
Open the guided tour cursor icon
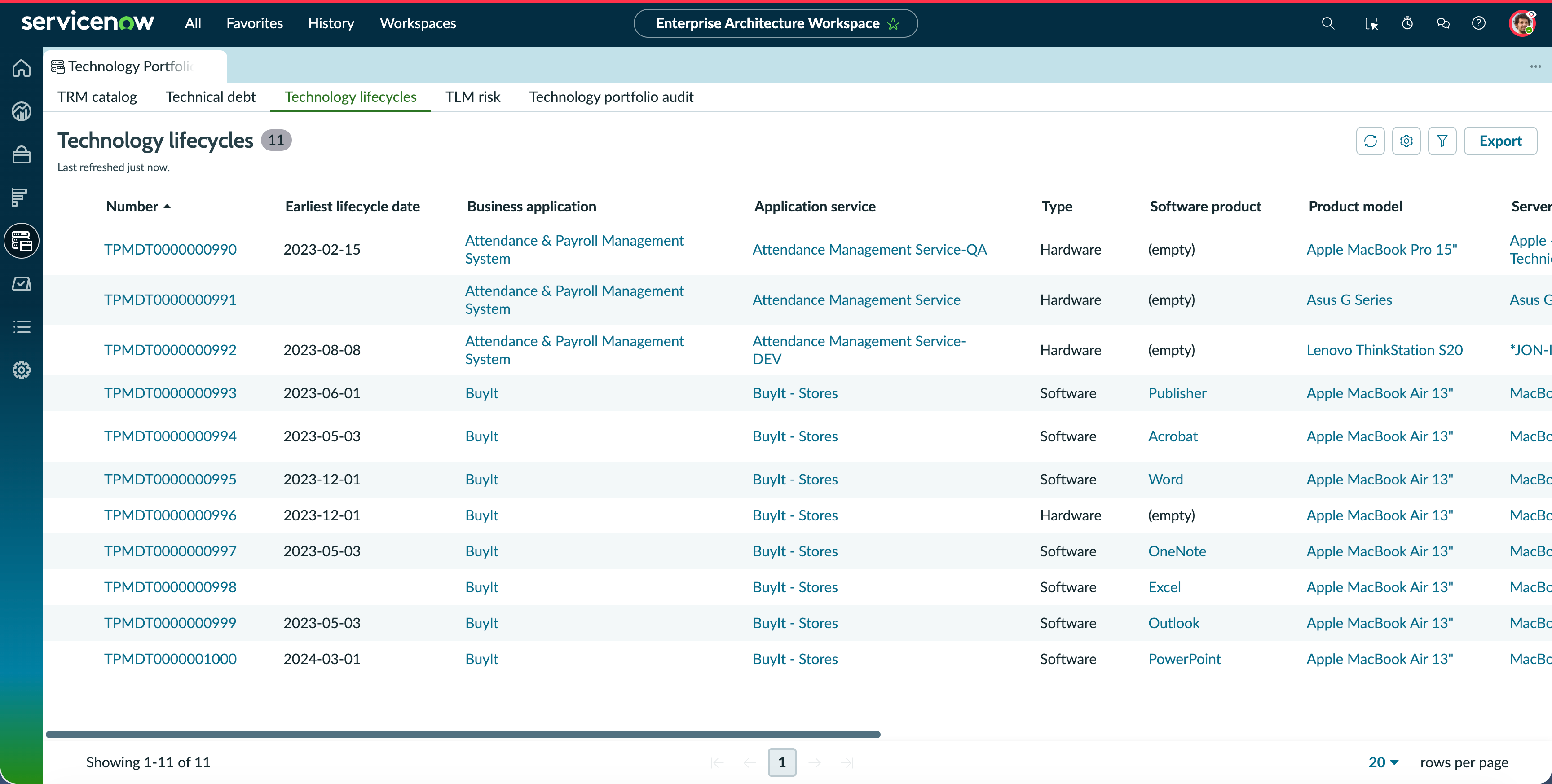click(1371, 23)
